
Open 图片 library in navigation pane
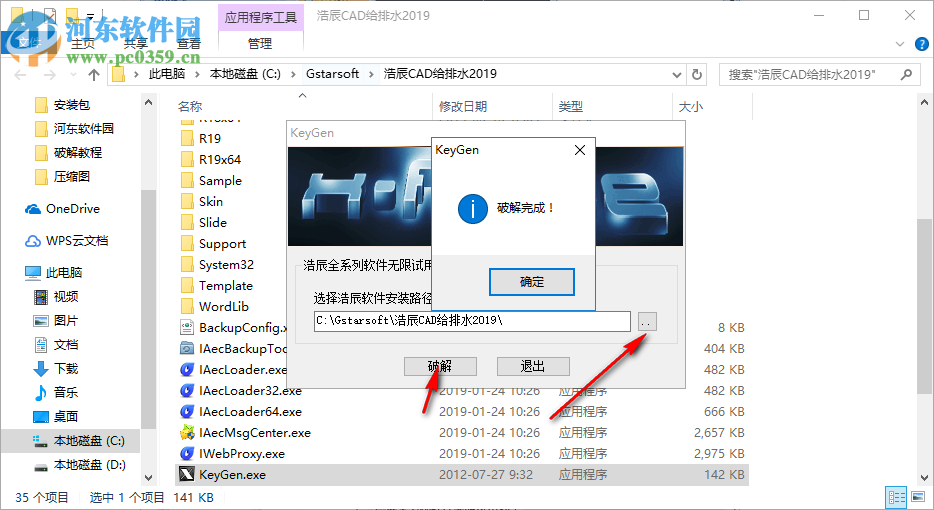66,321
